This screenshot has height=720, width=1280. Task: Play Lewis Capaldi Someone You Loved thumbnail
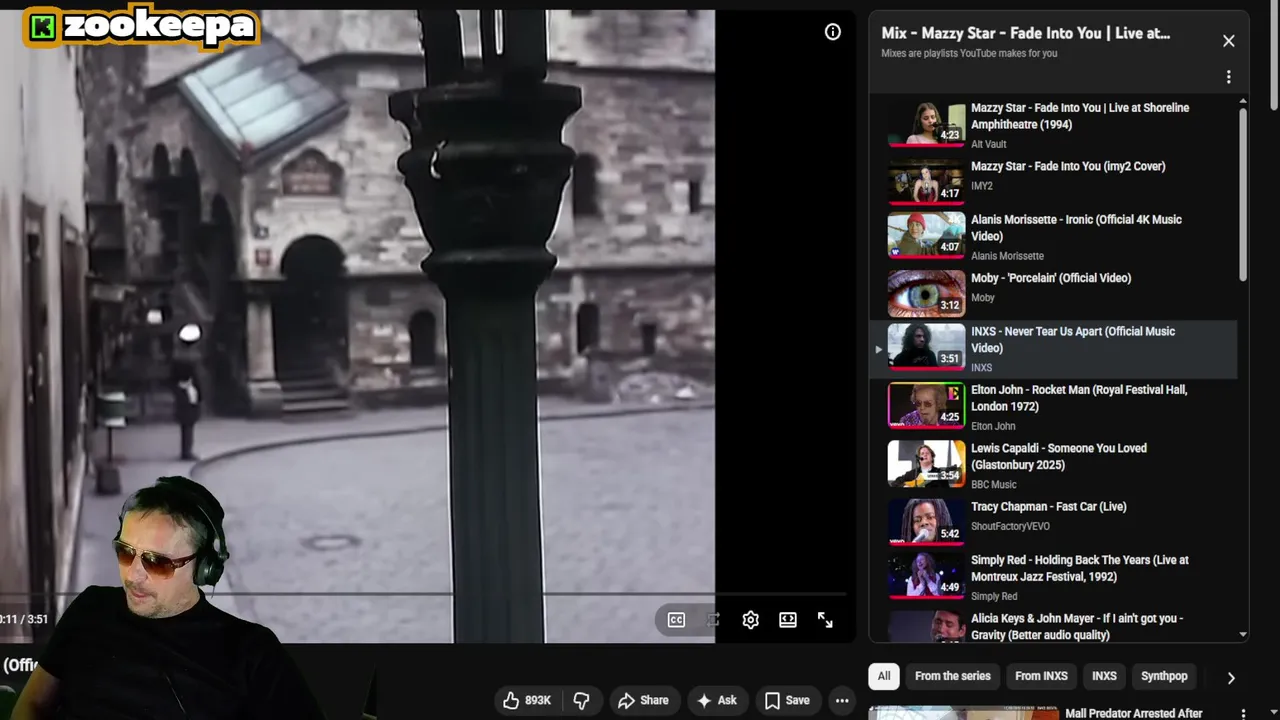click(926, 464)
